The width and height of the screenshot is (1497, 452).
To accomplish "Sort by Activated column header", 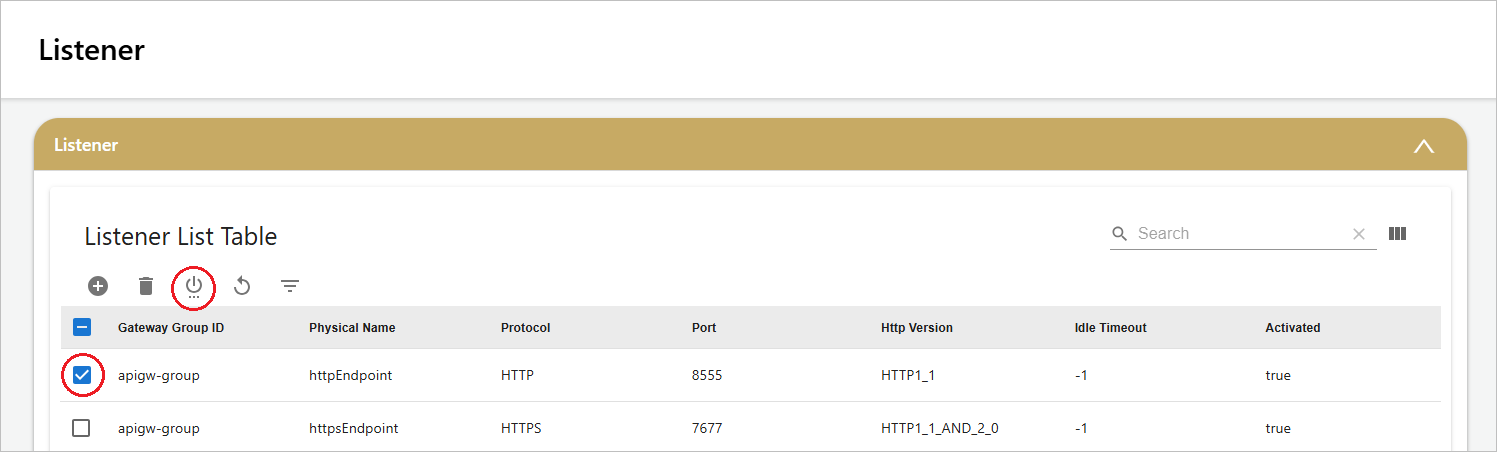I will coord(1293,328).
